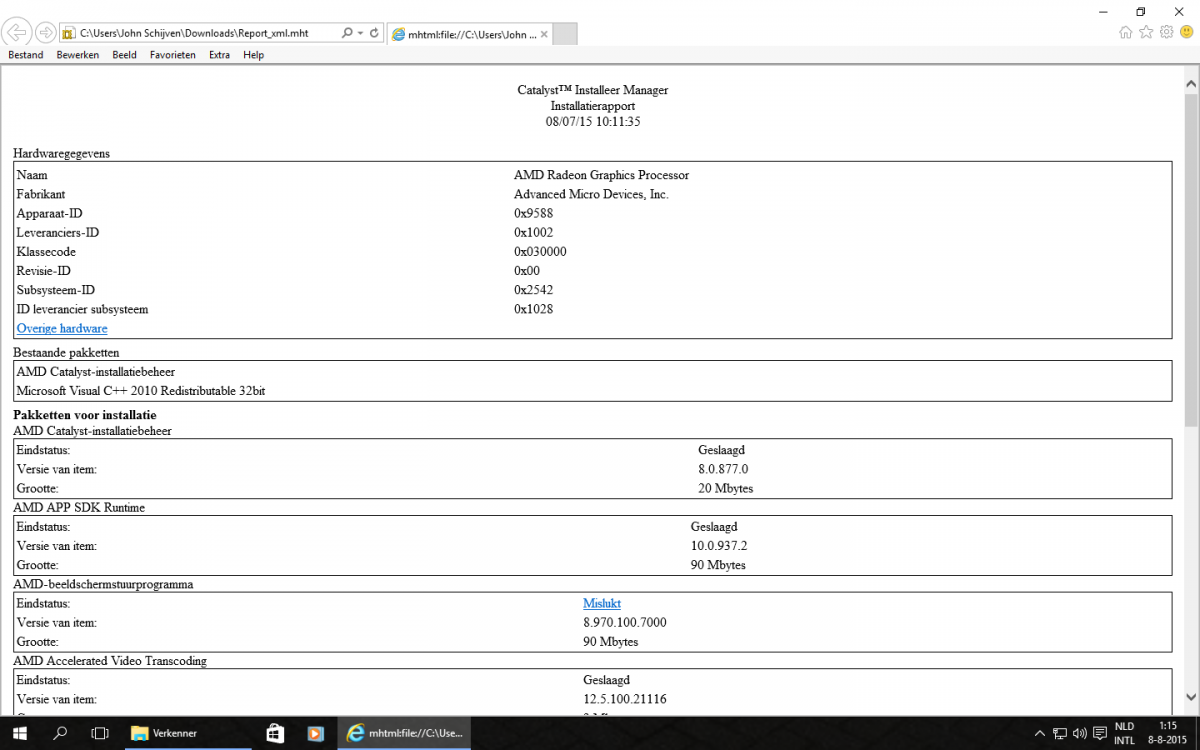Click the search magnifier in address bar

[347, 33]
